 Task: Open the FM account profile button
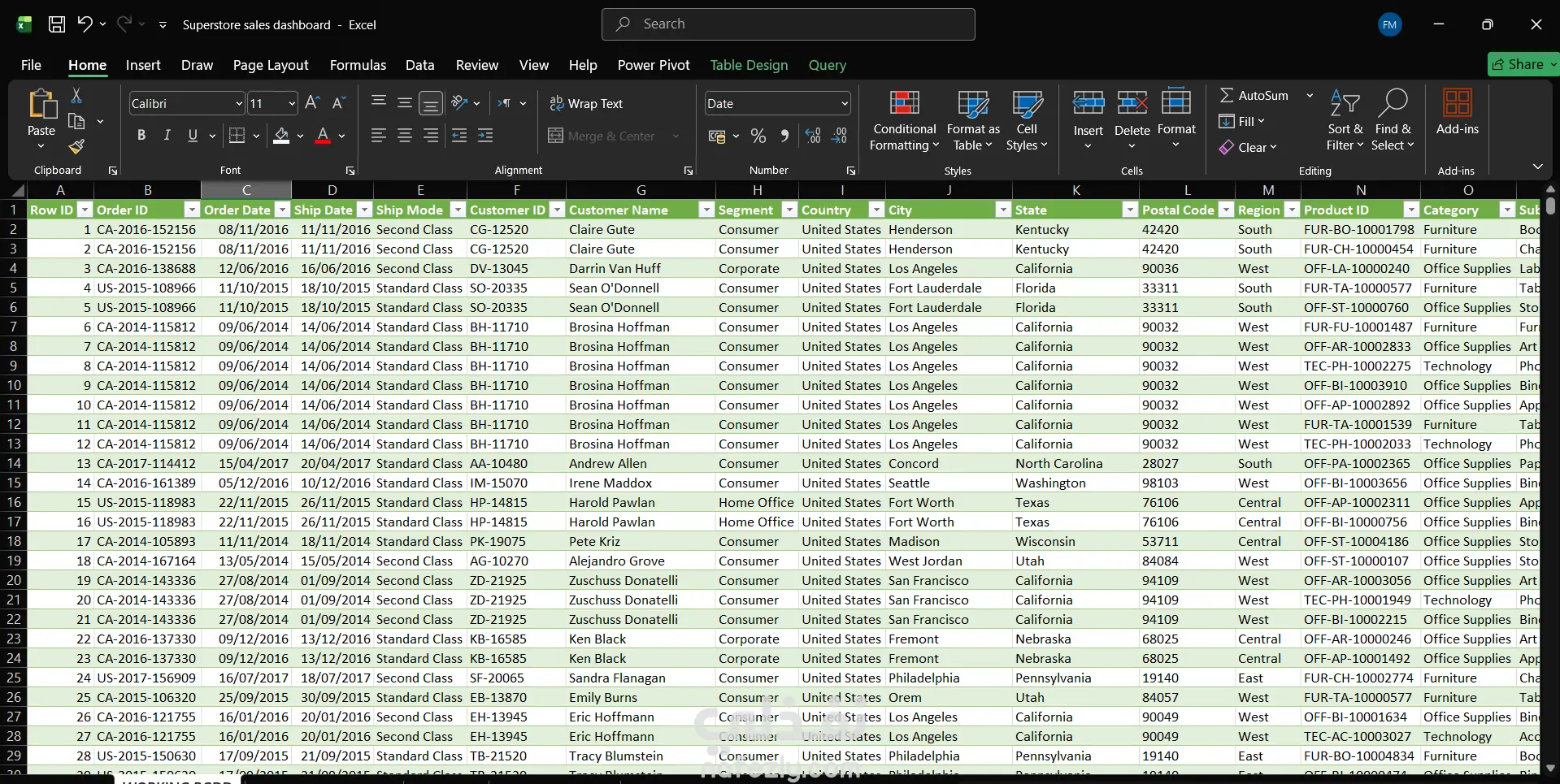click(x=1390, y=24)
